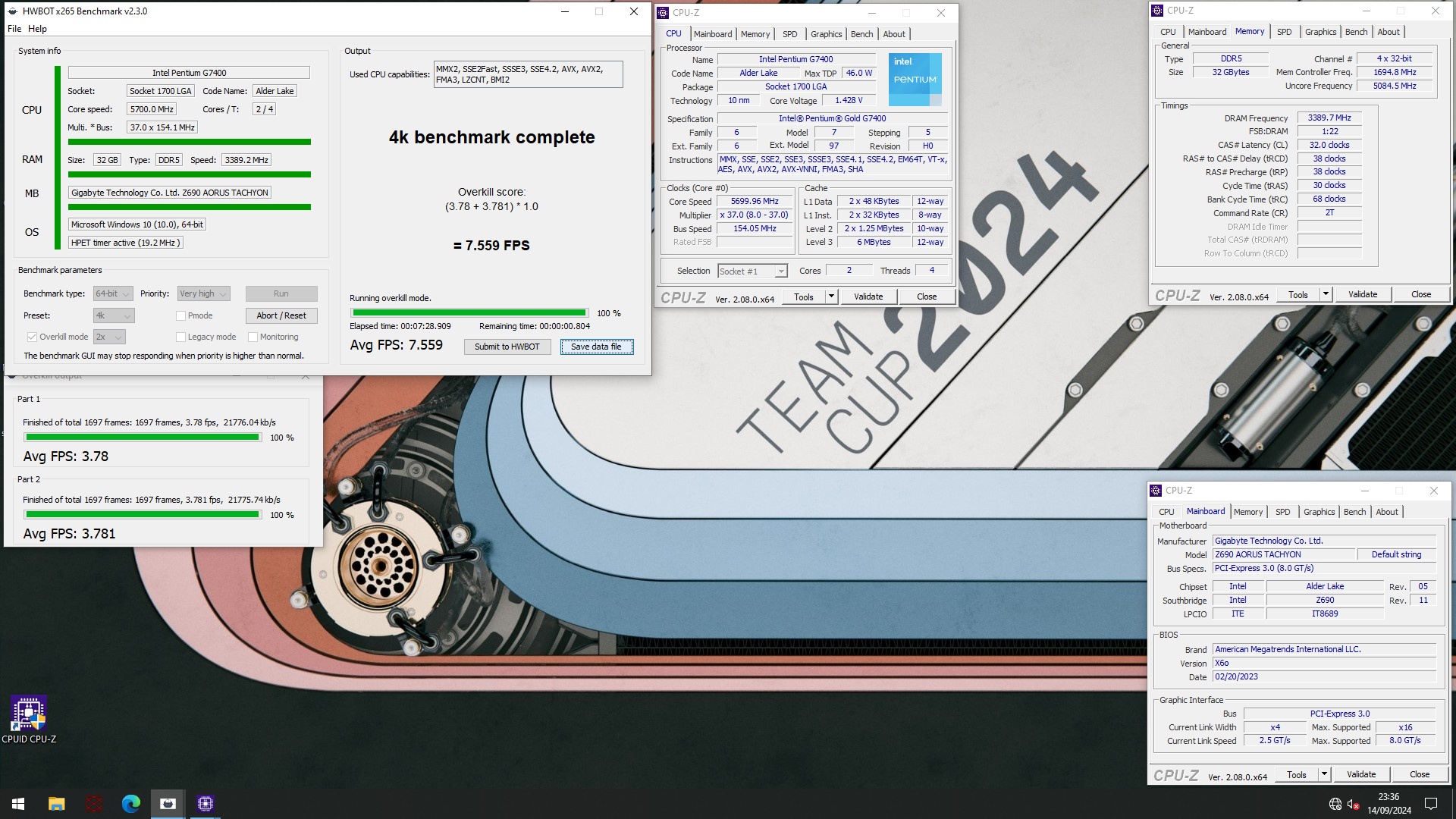Open the Windows Start menu
Image resolution: width=1456 pixels, height=819 pixels.
click(18, 803)
